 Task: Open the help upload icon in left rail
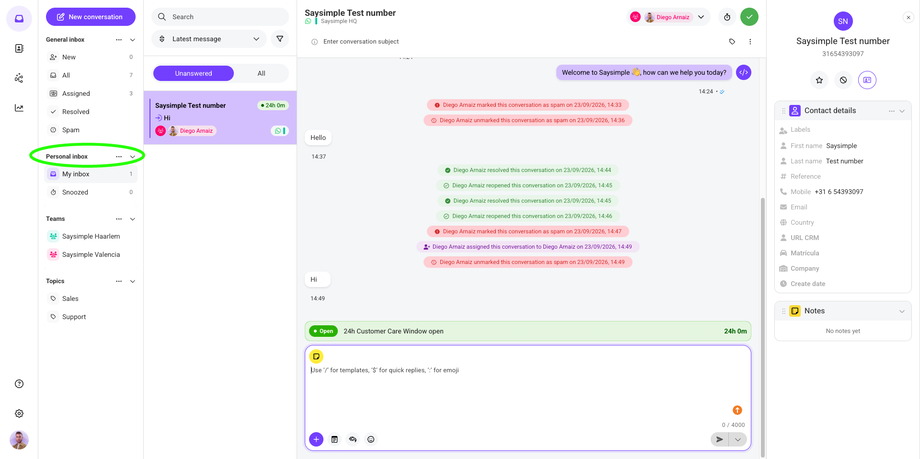[19, 384]
